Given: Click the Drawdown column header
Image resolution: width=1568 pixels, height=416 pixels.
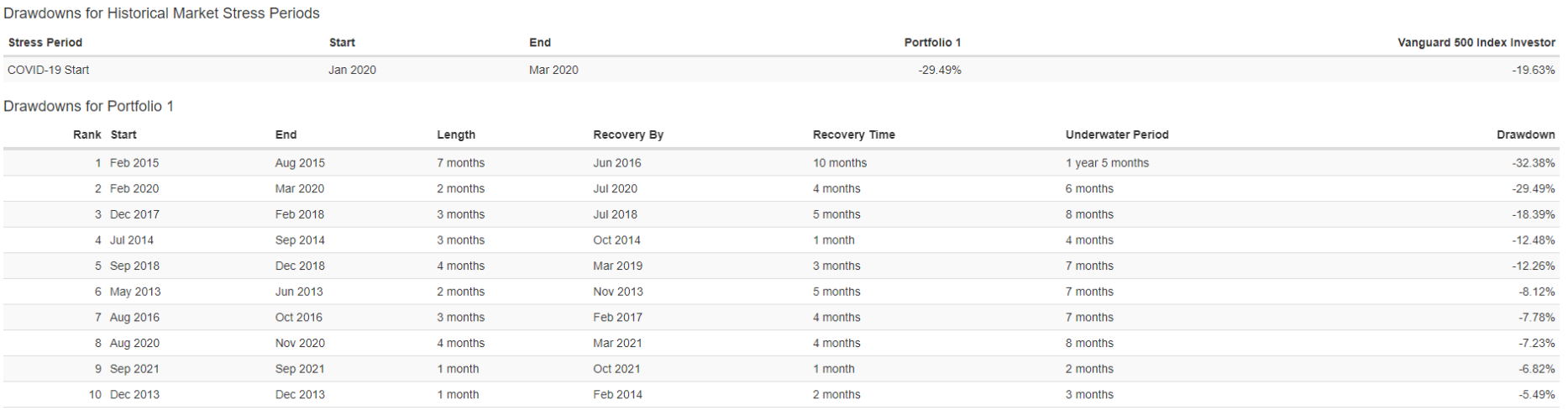Looking at the screenshot, I should tap(1525, 134).
